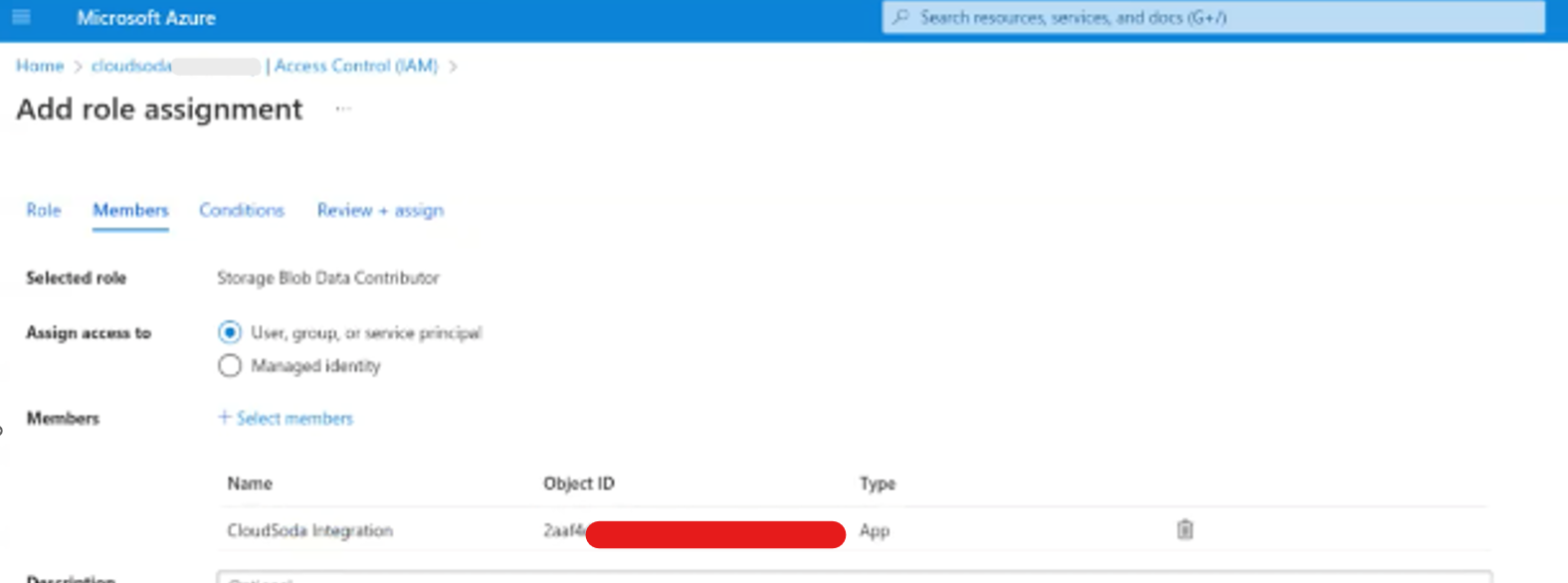1568x583 pixels.
Task: Click the Select members link
Action: [286, 418]
